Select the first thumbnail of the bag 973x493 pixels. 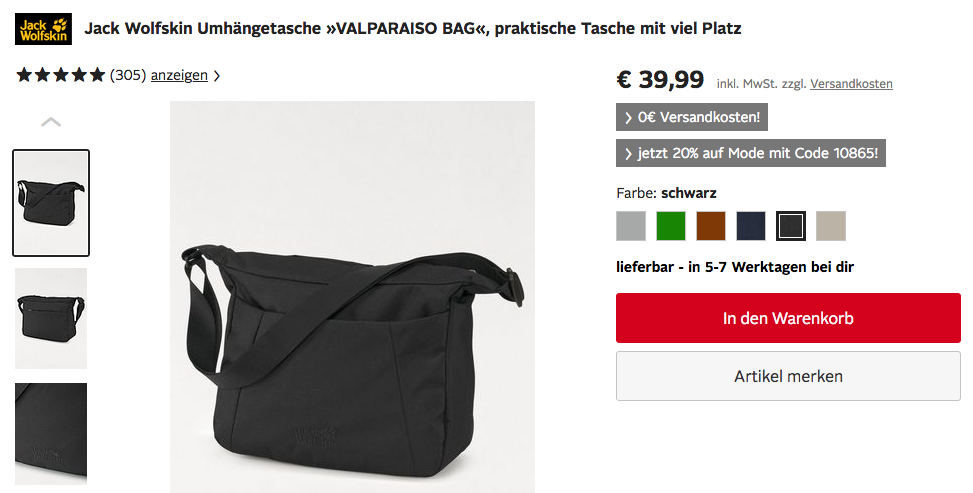click(51, 203)
